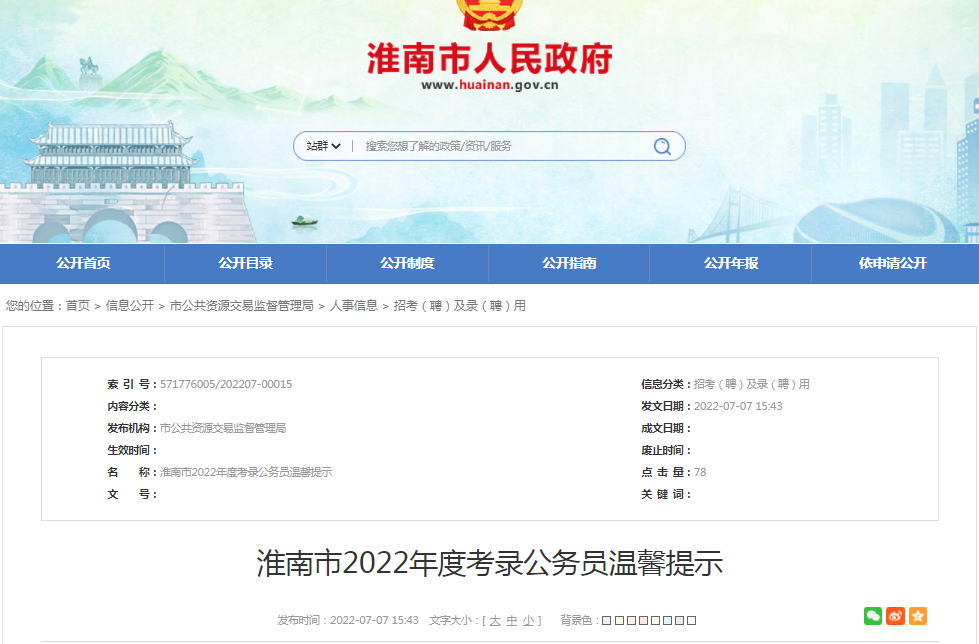Share the article to Weibo
The image size is (979, 644).
[895, 617]
